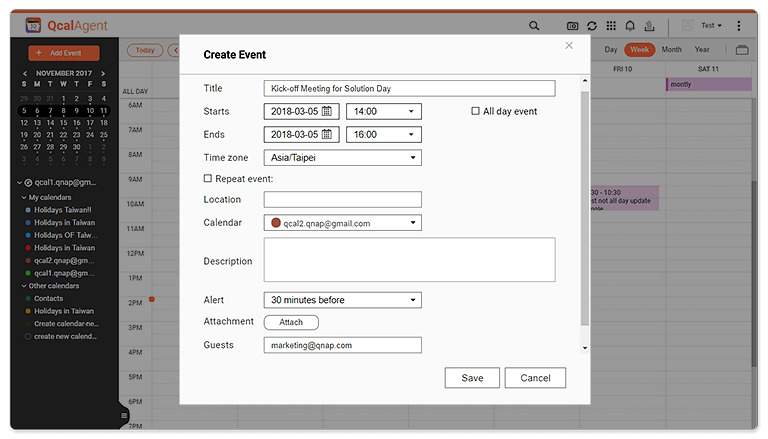Click the Today button
The width and height of the screenshot is (768, 439).
(x=145, y=50)
